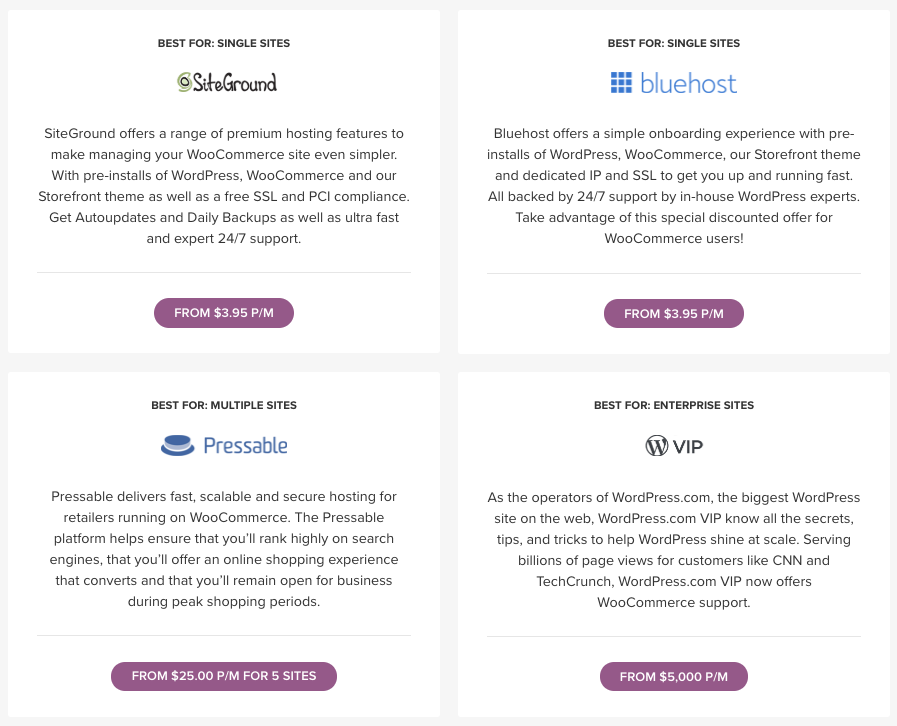Image resolution: width=897 pixels, height=726 pixels.
Task: Click "Best for: Single Sites" above Bluehost
Action: (x=674, y=43)
